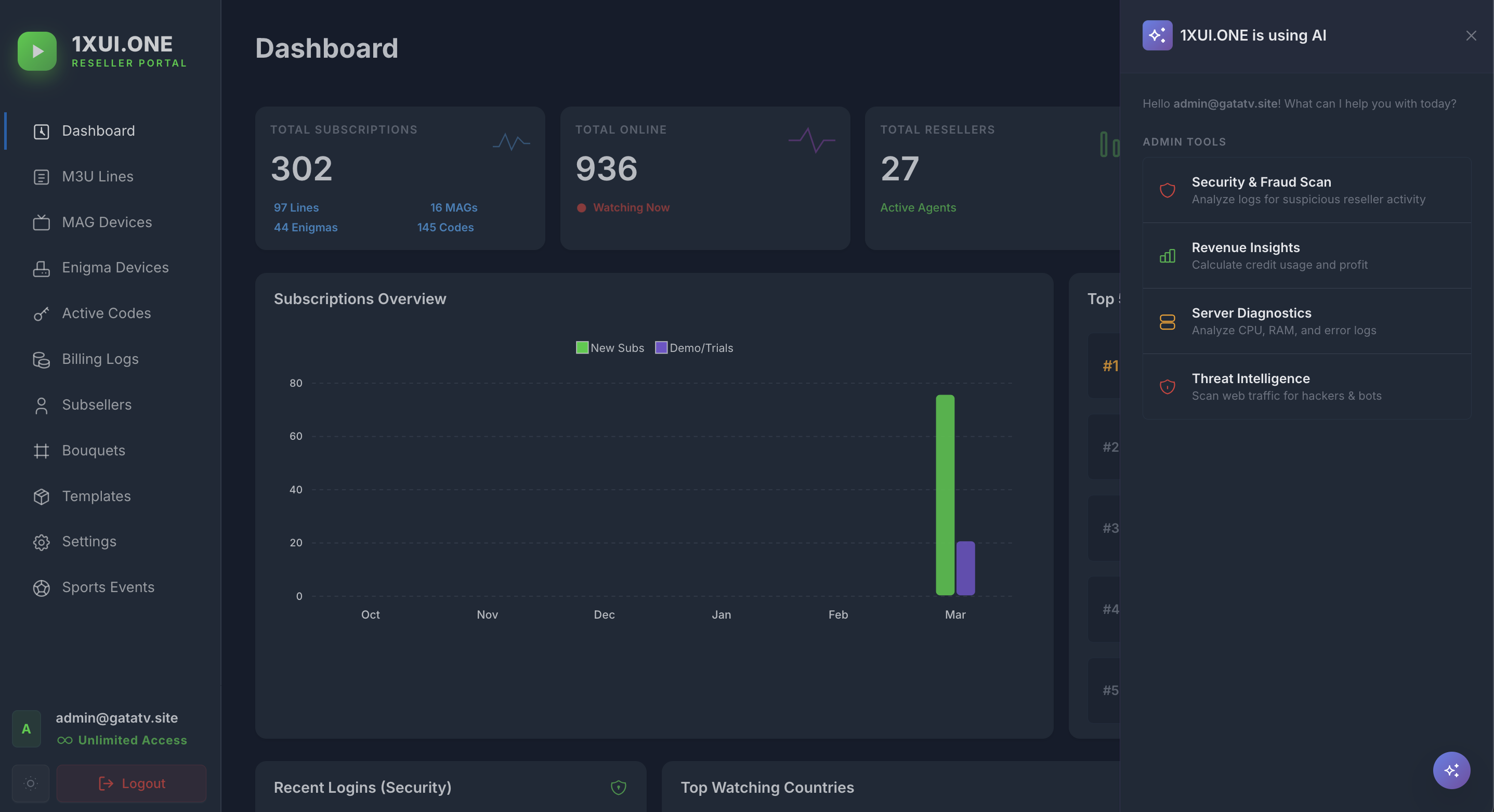Open the M3U Lines menu item
This screenshot has height=812, width=1494.
click(97, 177)
